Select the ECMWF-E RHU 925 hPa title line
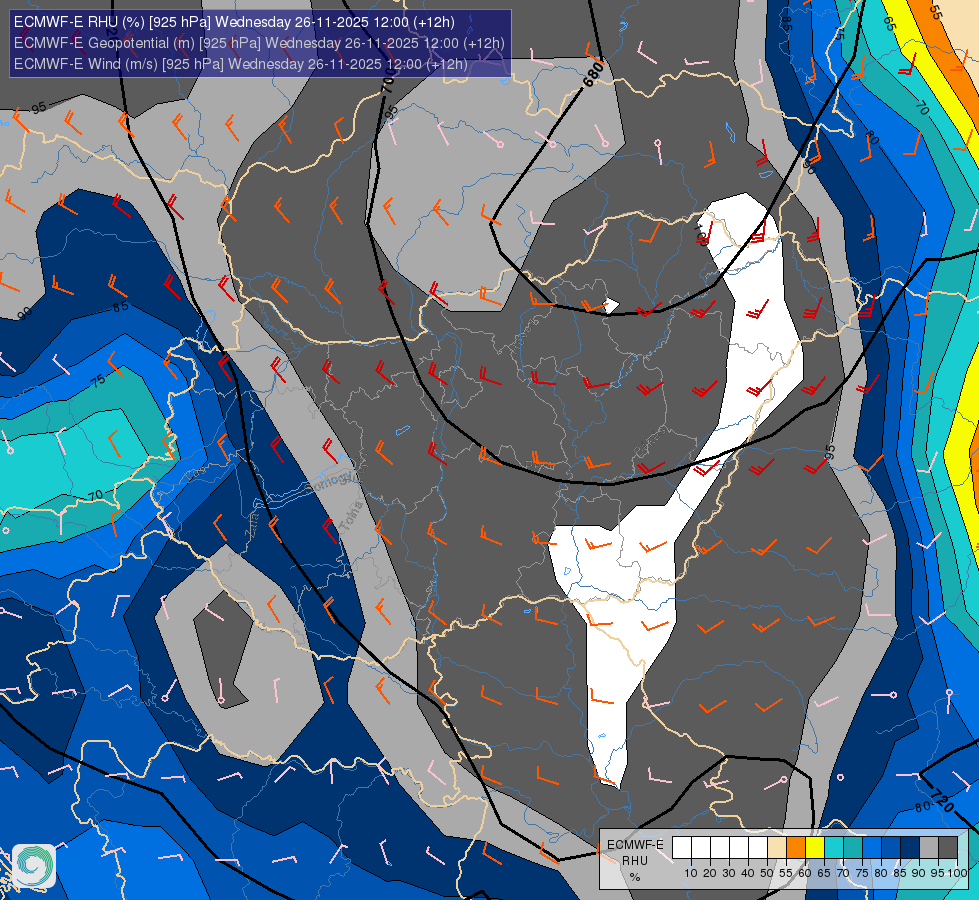Viewport: 979px width, 900px height. [x=234, y=22]
